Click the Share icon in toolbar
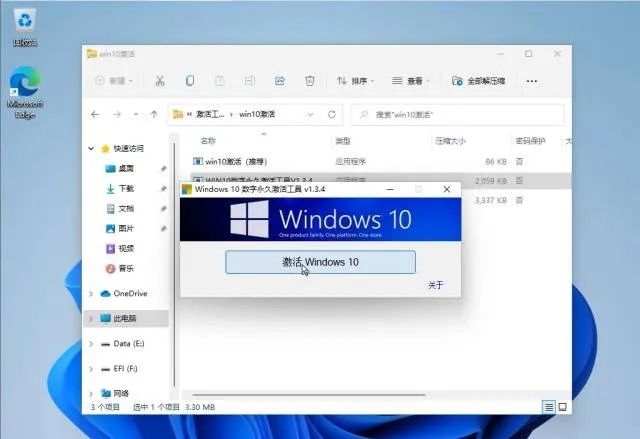Screen dimensions: 640x439 tap(280, 81)
